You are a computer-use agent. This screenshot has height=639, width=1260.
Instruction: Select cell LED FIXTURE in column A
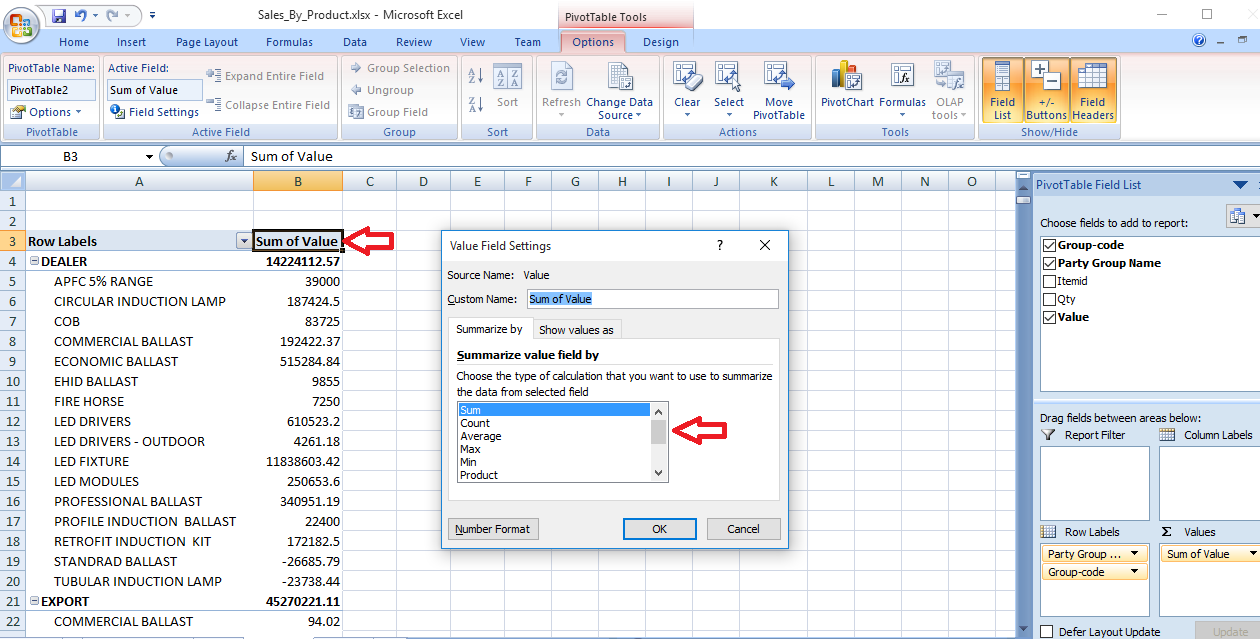click(x=139, y=461)
